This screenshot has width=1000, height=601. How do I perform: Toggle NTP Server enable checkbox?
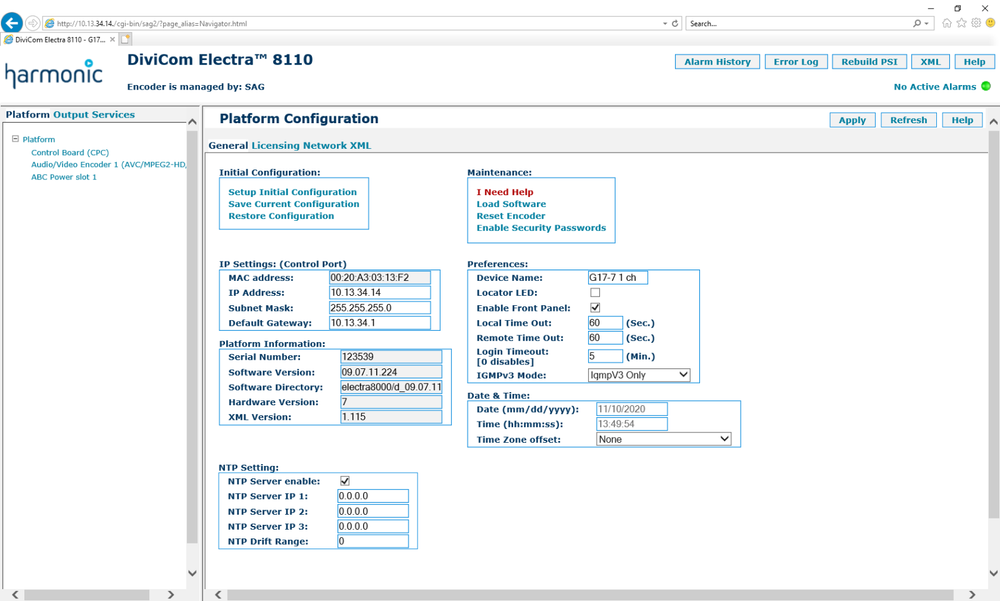click(344, 481)
